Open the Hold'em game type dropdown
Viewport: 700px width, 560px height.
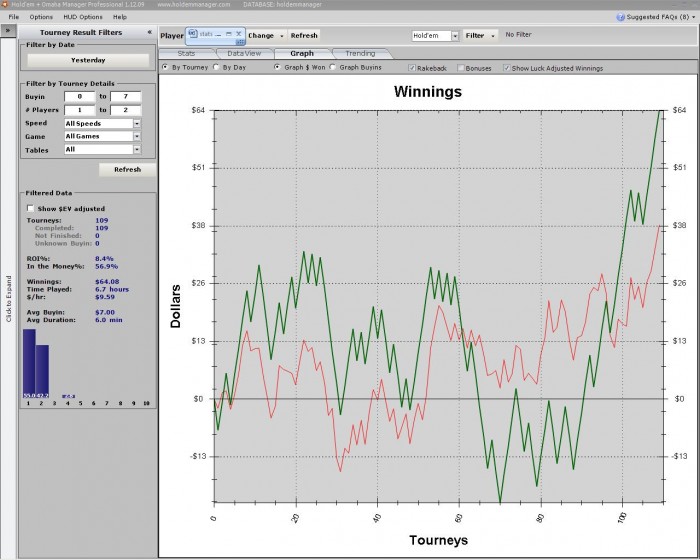coord(455,36)
